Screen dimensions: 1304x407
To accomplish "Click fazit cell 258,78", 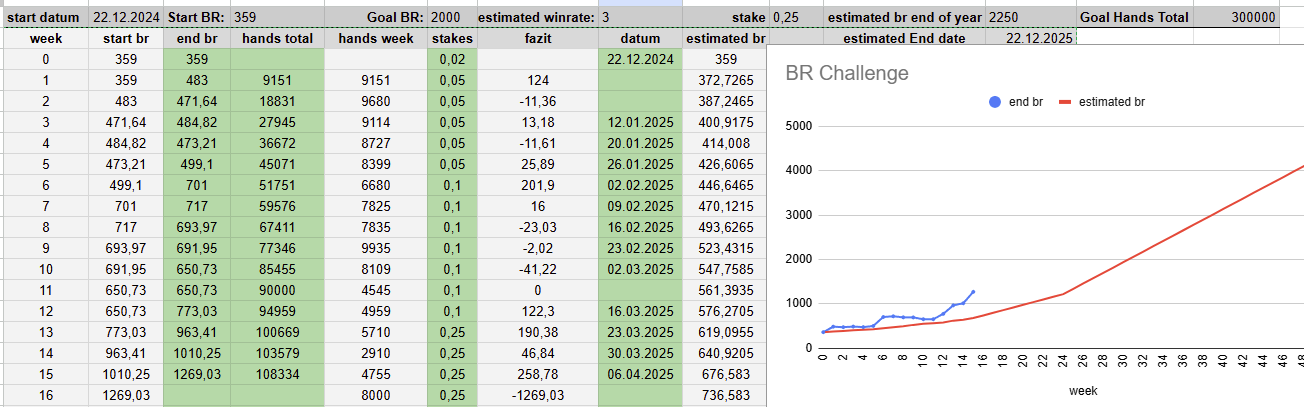I will [538, 374].
